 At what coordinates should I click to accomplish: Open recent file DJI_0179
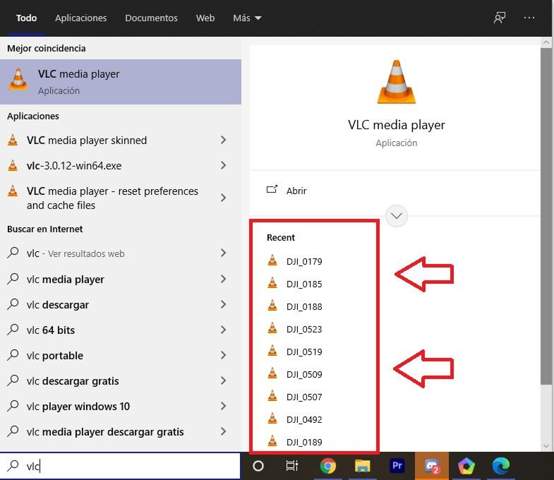point(304,261)
